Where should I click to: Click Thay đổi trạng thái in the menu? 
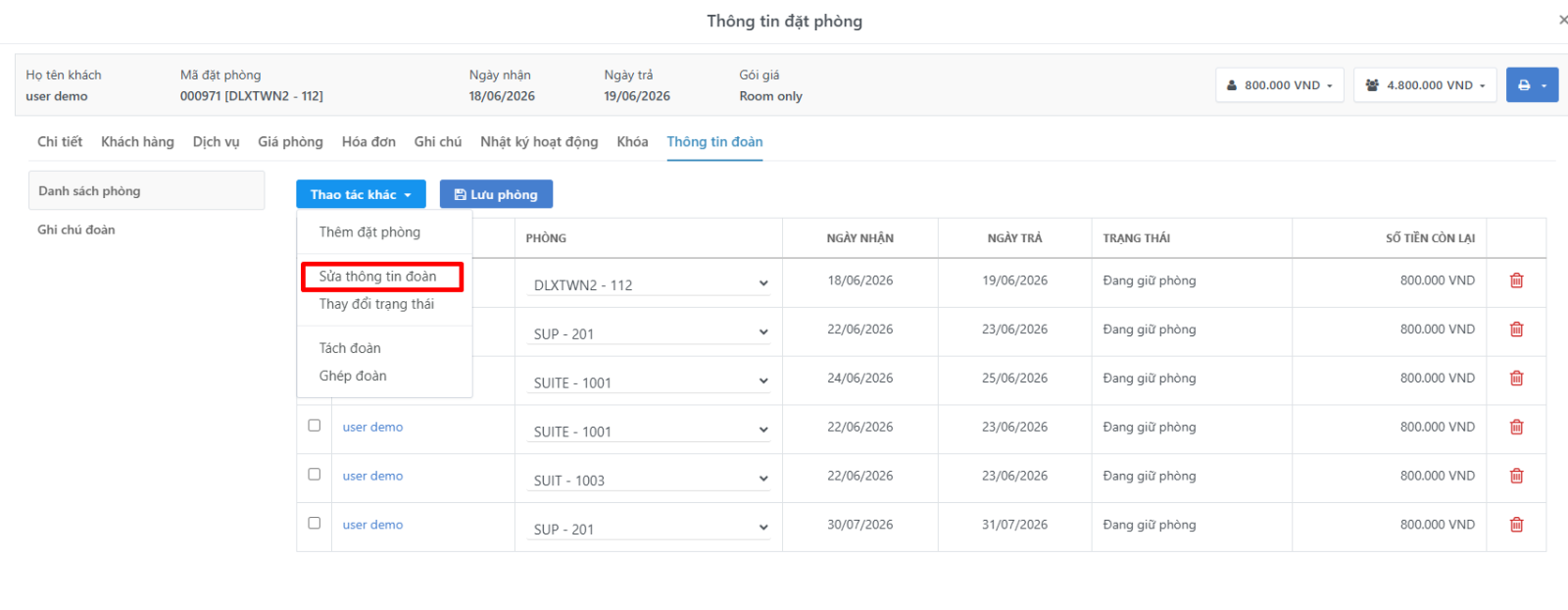[376, 304]
